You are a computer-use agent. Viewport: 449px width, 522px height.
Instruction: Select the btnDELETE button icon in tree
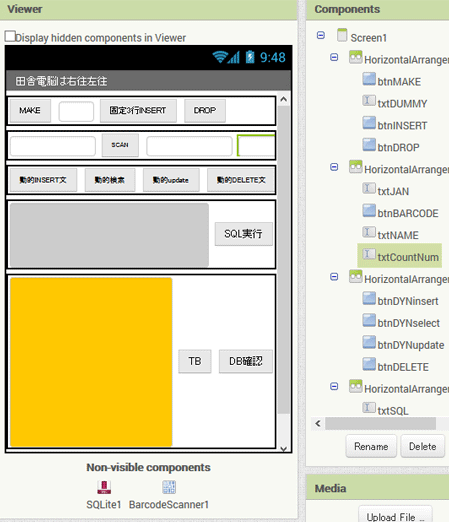pyautogui.click(x=369, y=364)
